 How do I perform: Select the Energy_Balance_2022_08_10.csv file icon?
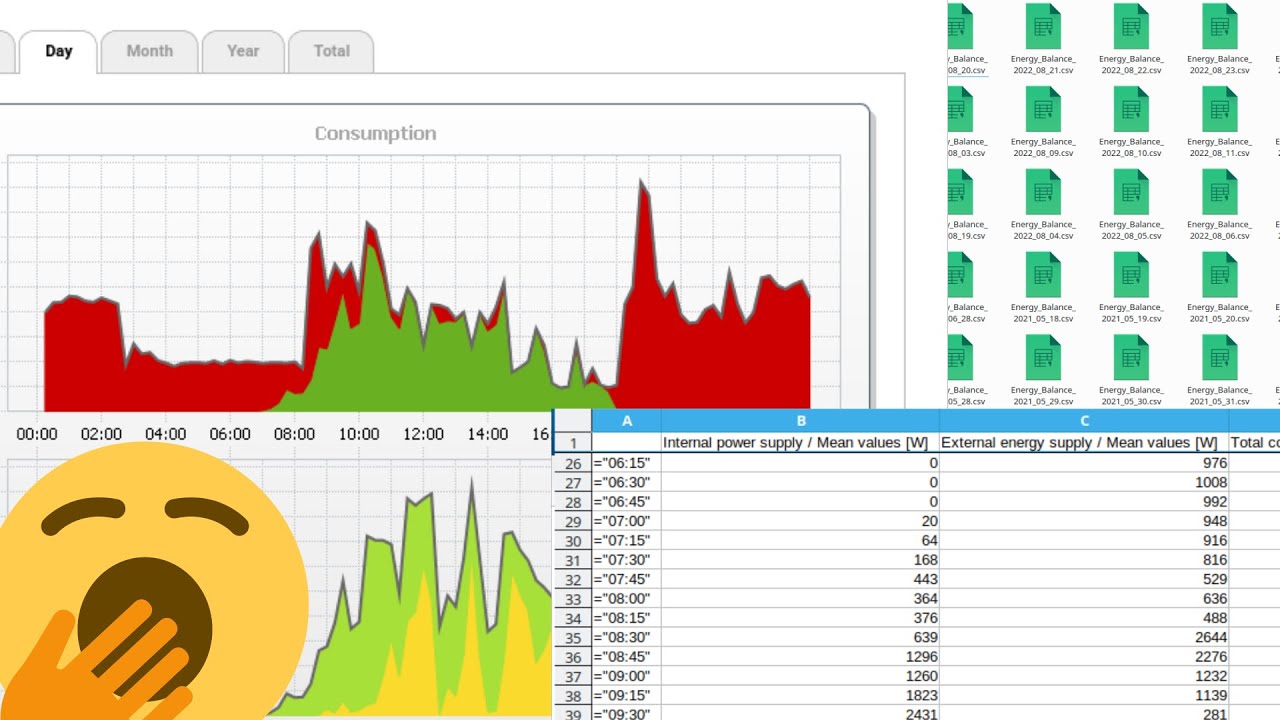coord(1131,109)
